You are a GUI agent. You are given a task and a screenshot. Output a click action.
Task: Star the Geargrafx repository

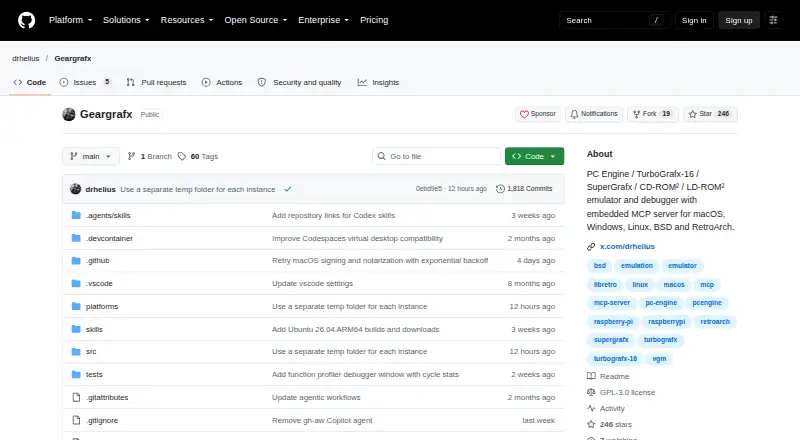710,114
